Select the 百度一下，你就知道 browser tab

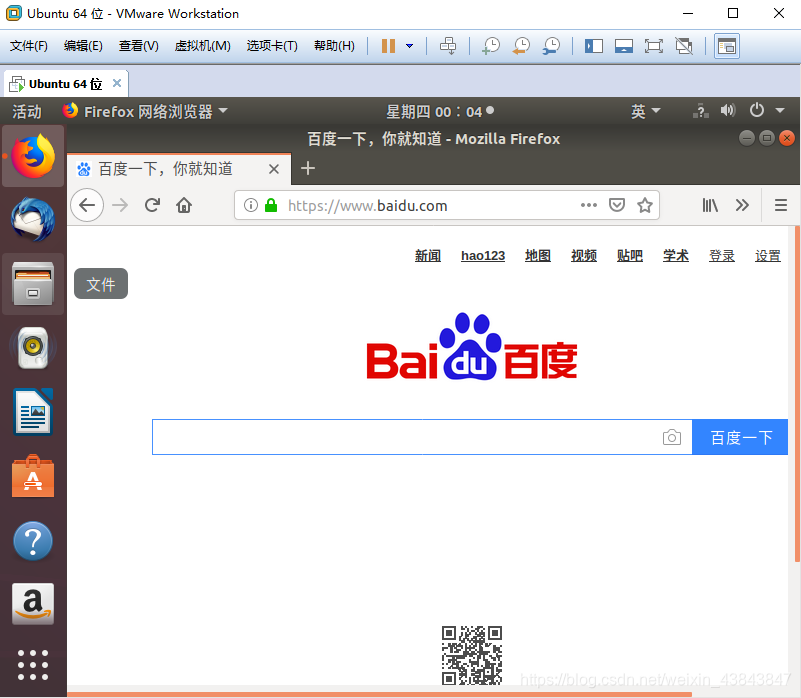coord(179,169)
